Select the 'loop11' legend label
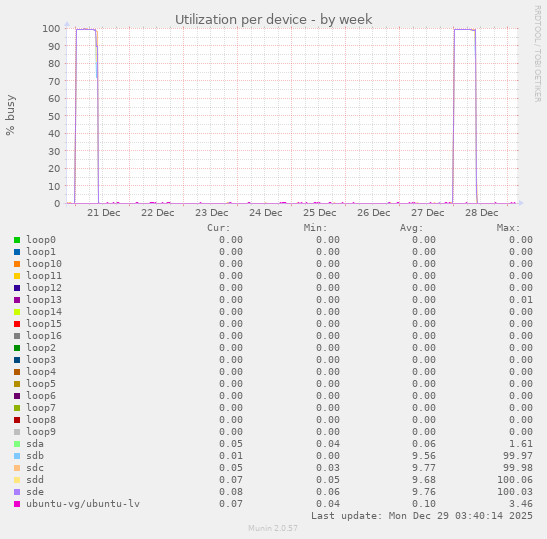The height and width of the screenshot is (539, 547). click(44, 276)
